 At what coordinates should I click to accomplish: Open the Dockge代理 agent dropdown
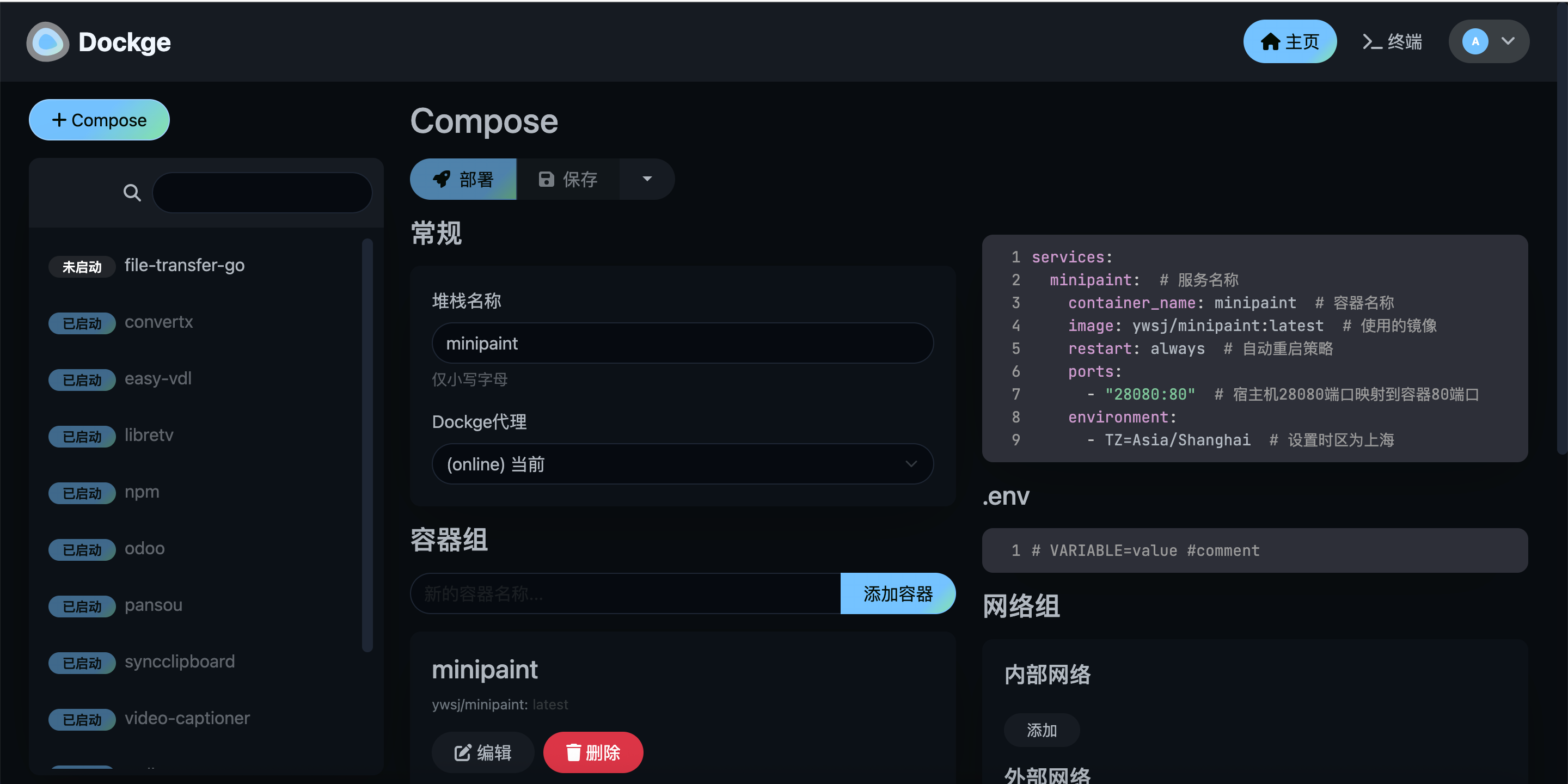[x=682, y=464]
